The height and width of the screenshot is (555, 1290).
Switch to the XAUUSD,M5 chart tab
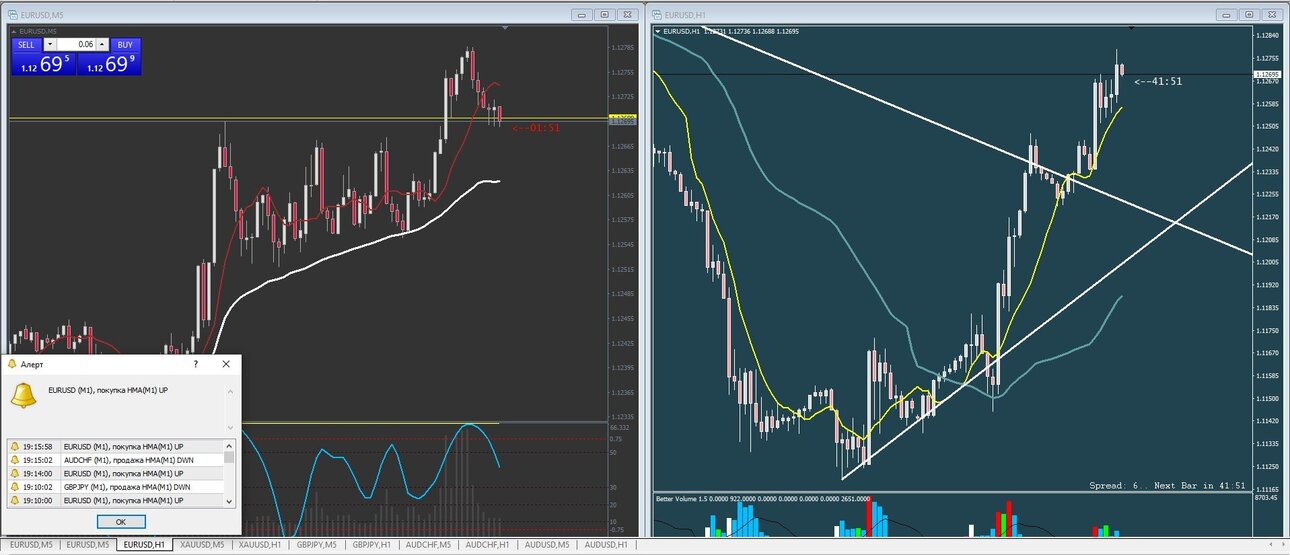202,545
